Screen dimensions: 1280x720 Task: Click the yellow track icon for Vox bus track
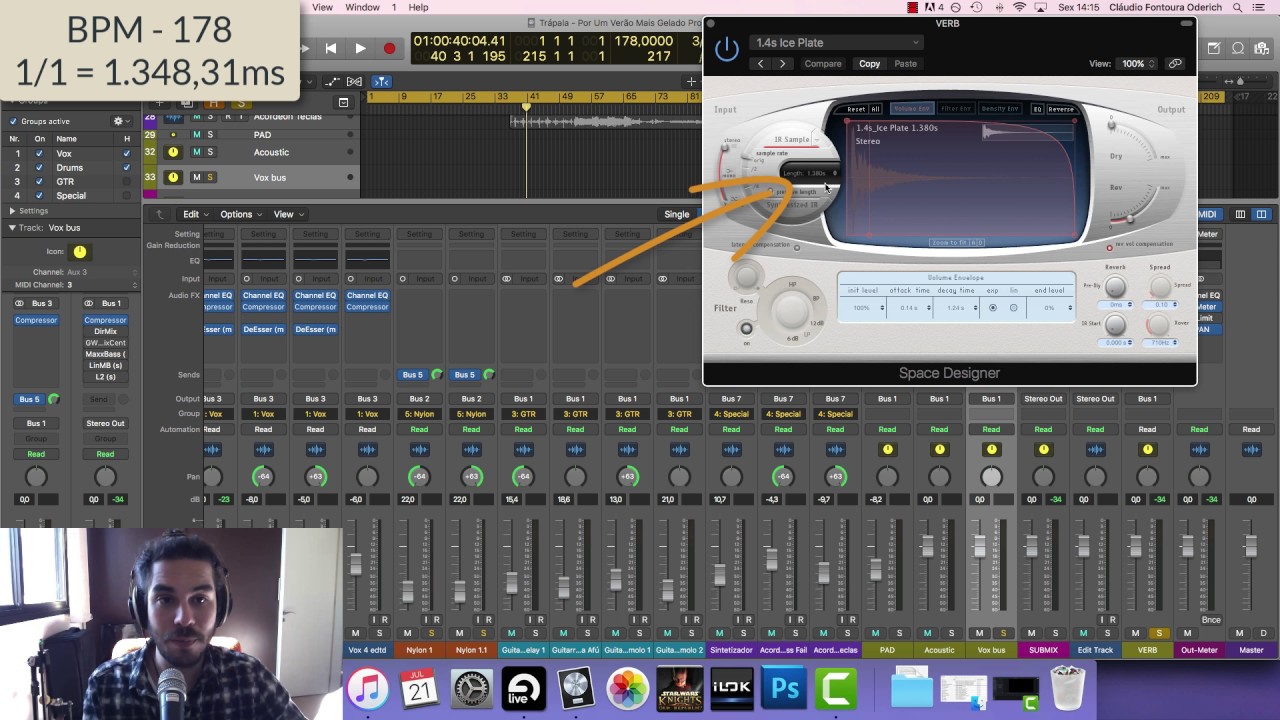(x=173, y=177)
